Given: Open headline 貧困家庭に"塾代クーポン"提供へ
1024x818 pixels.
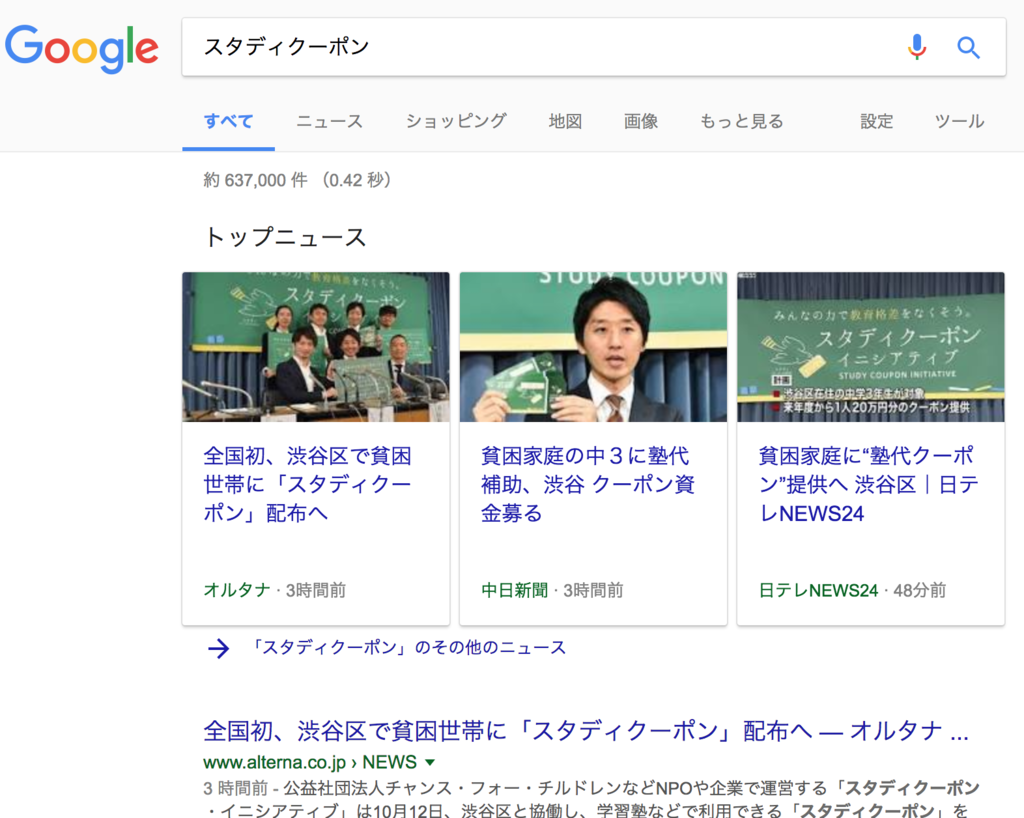Looking at the screenshot, I should [869, 484].
